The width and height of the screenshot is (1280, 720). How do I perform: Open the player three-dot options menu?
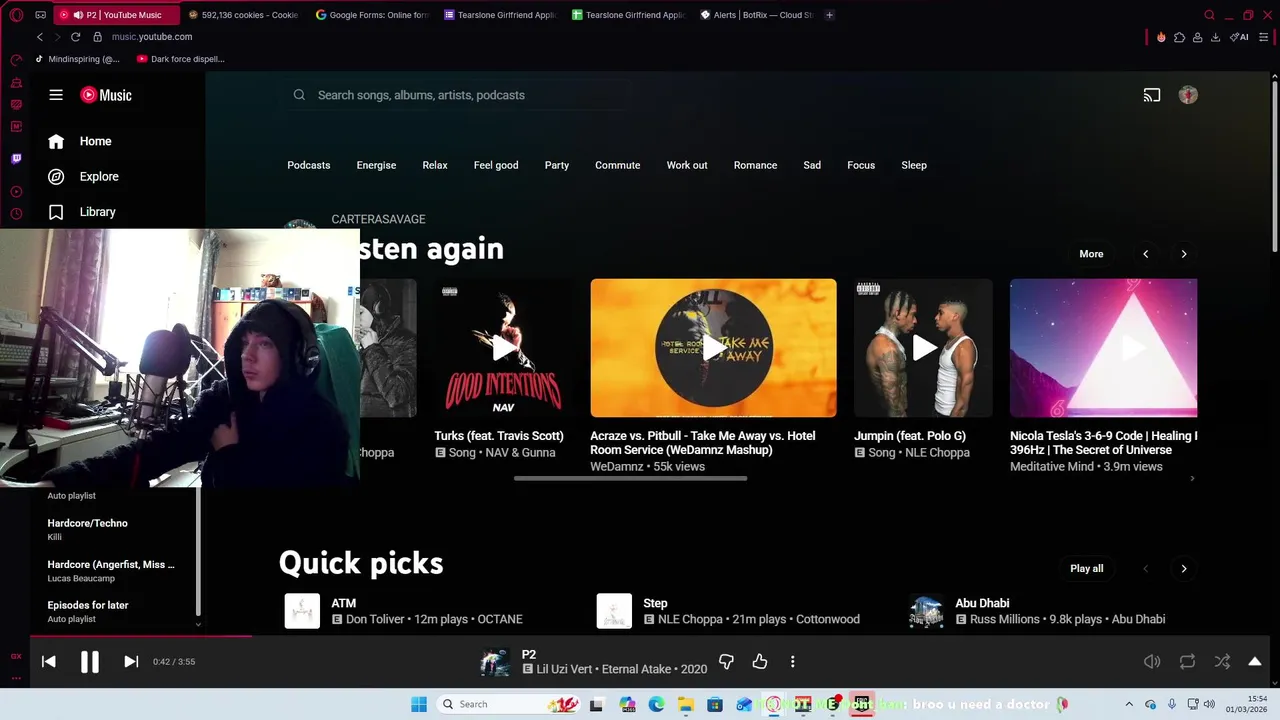[x=792, y=661]
